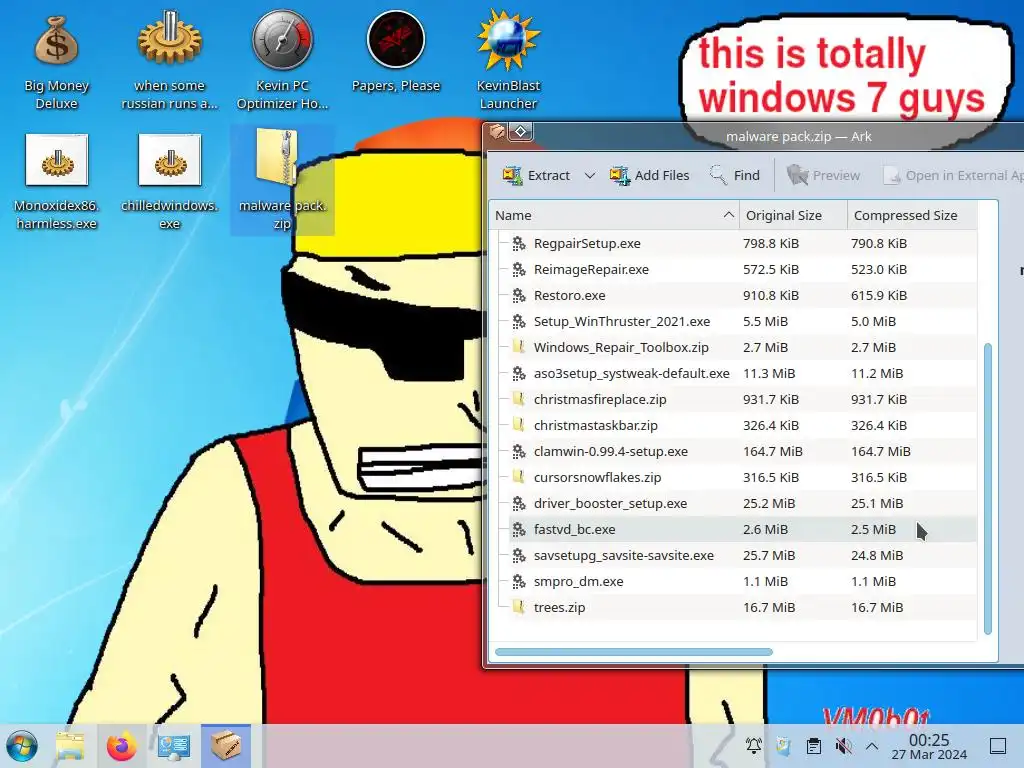The height and width of the screenshot is (768, 1024).
Task: Click Add Files in the Ark toolbar
Action: (x=649, y=175)
